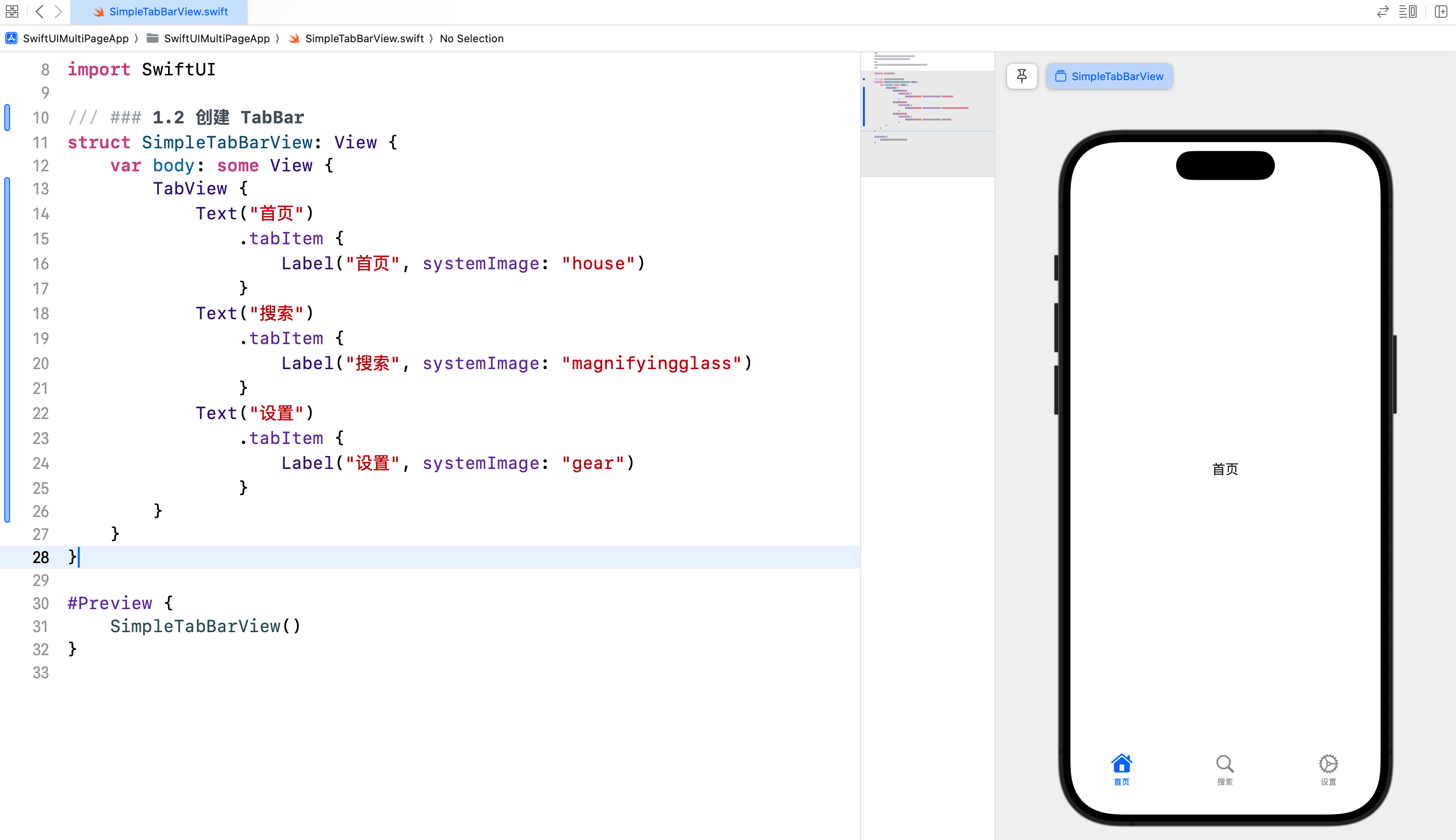Go forward in editor history
The image size is (1456, 840).
[x=58, y=12]
